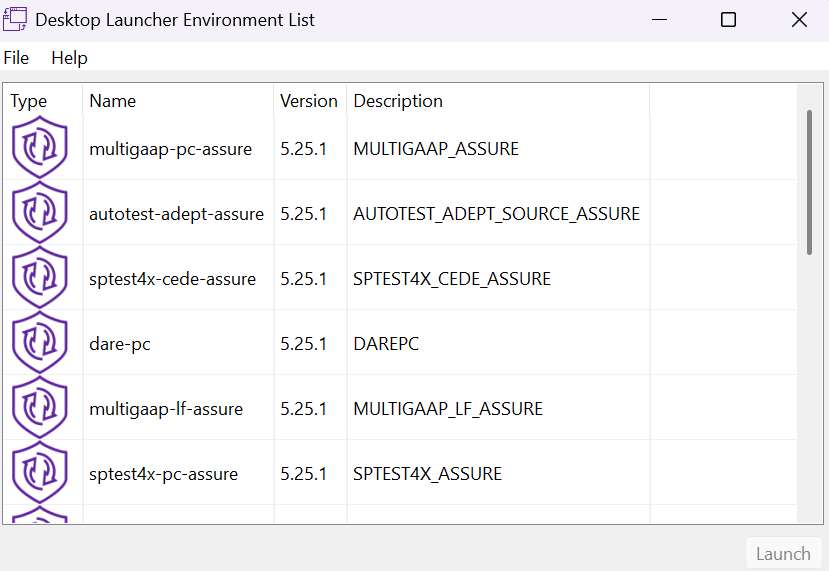Select the dare-pc environment name

click(x=120, y=344)
